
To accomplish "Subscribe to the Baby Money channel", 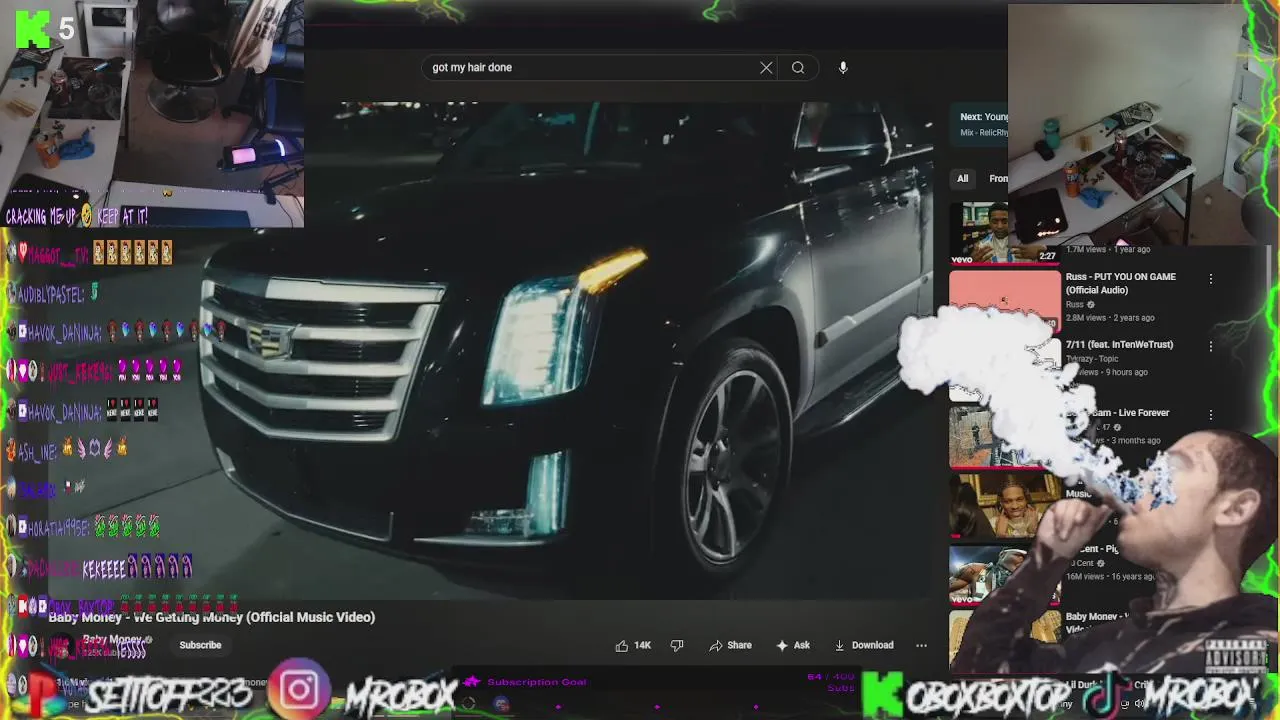I will [x=200, y=645].
